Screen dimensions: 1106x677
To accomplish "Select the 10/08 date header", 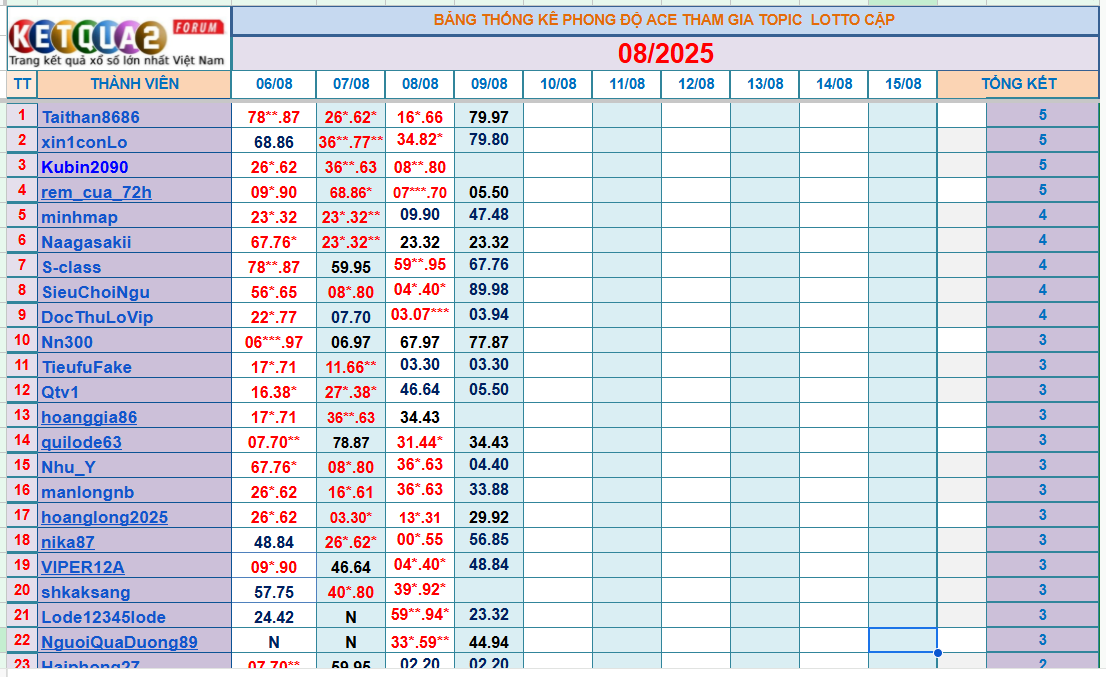I will point(558,84).
